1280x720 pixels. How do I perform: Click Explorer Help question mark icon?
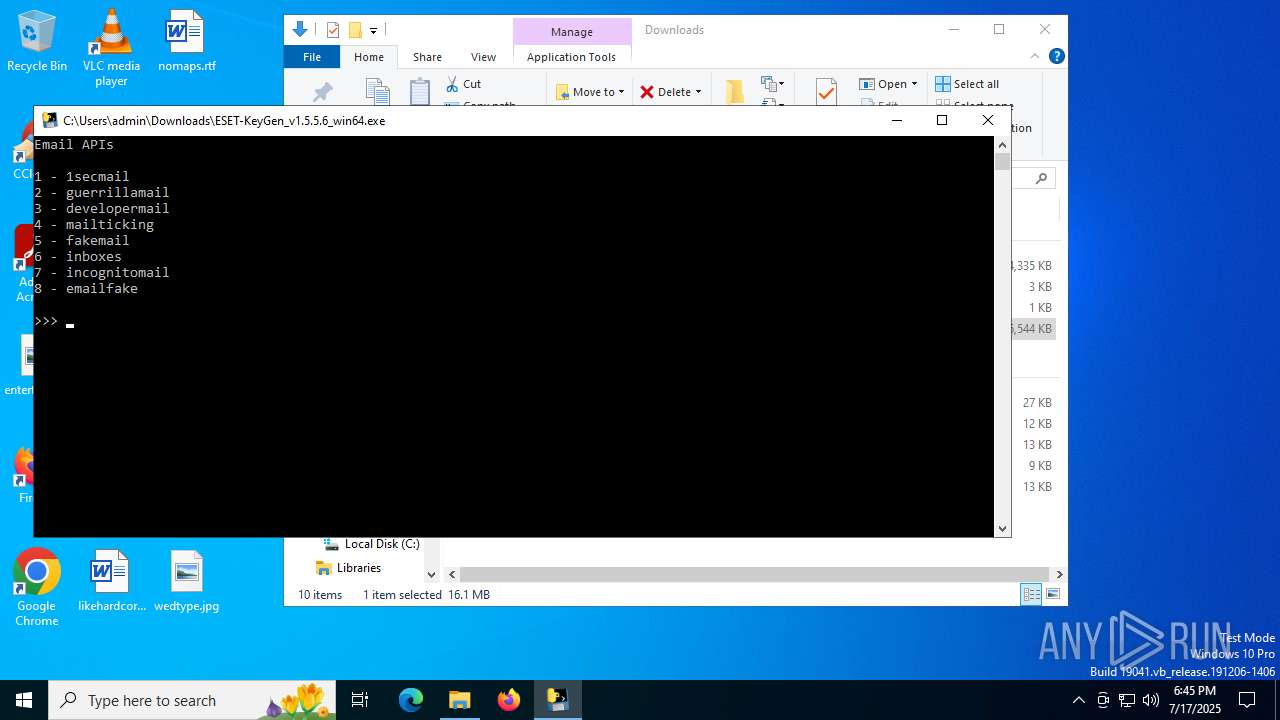click(x=1056, y=56)
